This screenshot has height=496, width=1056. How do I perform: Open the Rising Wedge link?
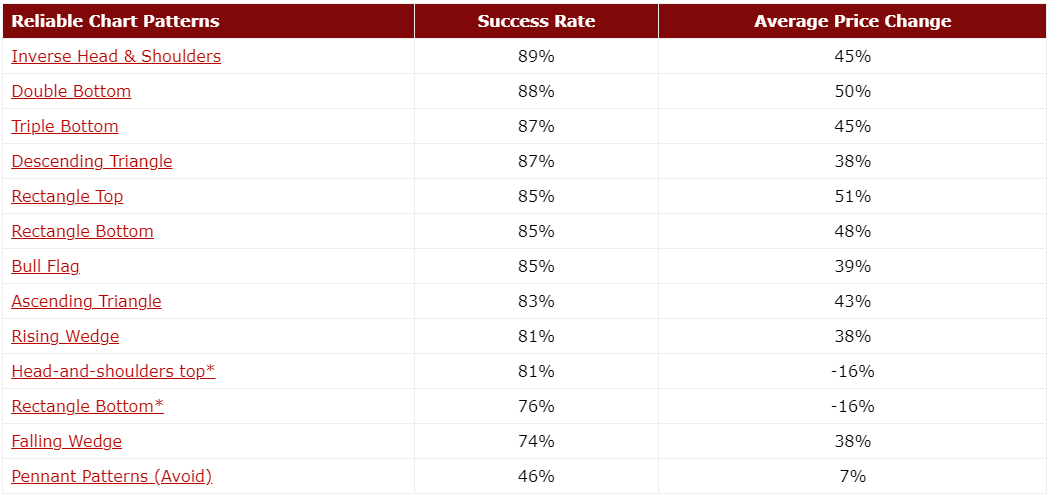[65, 336]
